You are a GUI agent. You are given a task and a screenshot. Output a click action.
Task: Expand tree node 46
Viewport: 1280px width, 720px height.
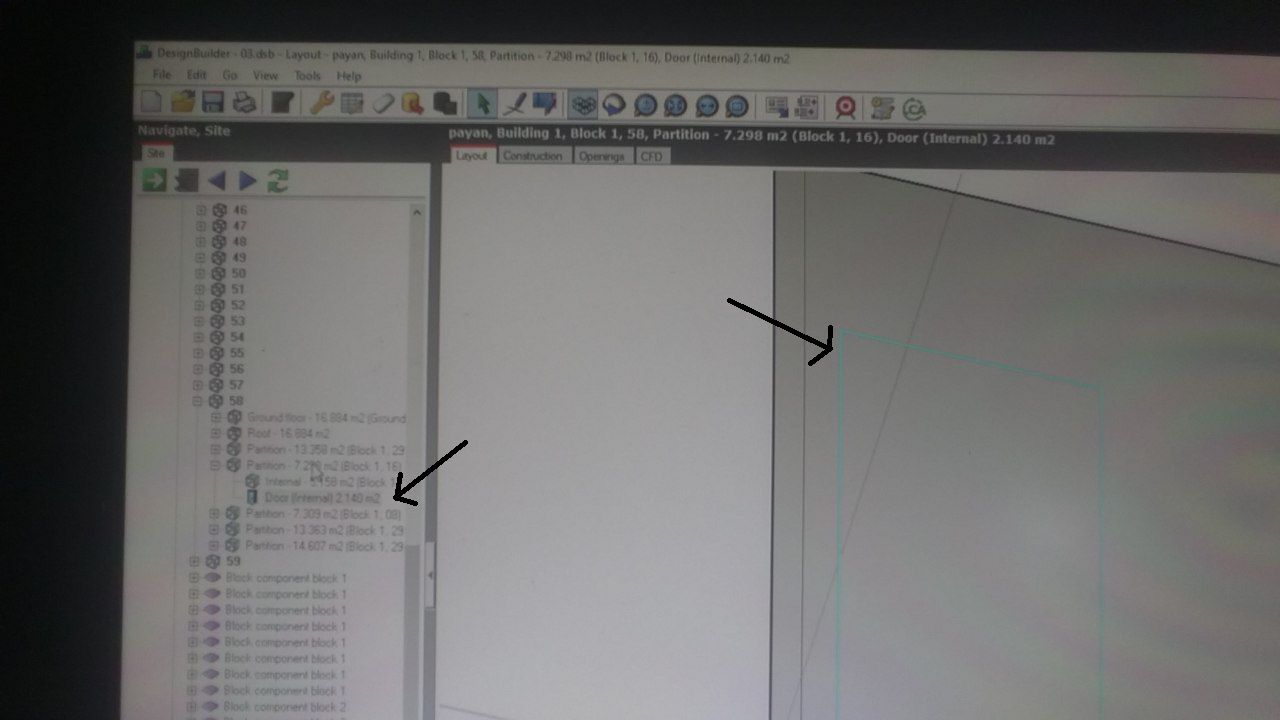pyautogui.click(x=200, y=210)
